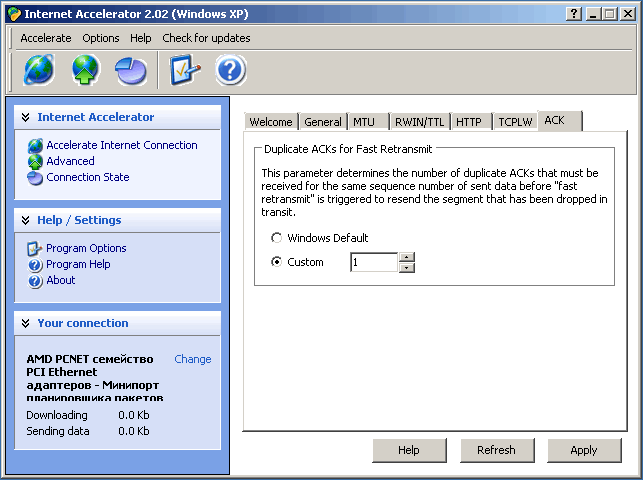The width and height of the screenshot is (643, 480).
Task: Click the icon next to Accelerate Internet Connection
Action: [x=35, y=146]
